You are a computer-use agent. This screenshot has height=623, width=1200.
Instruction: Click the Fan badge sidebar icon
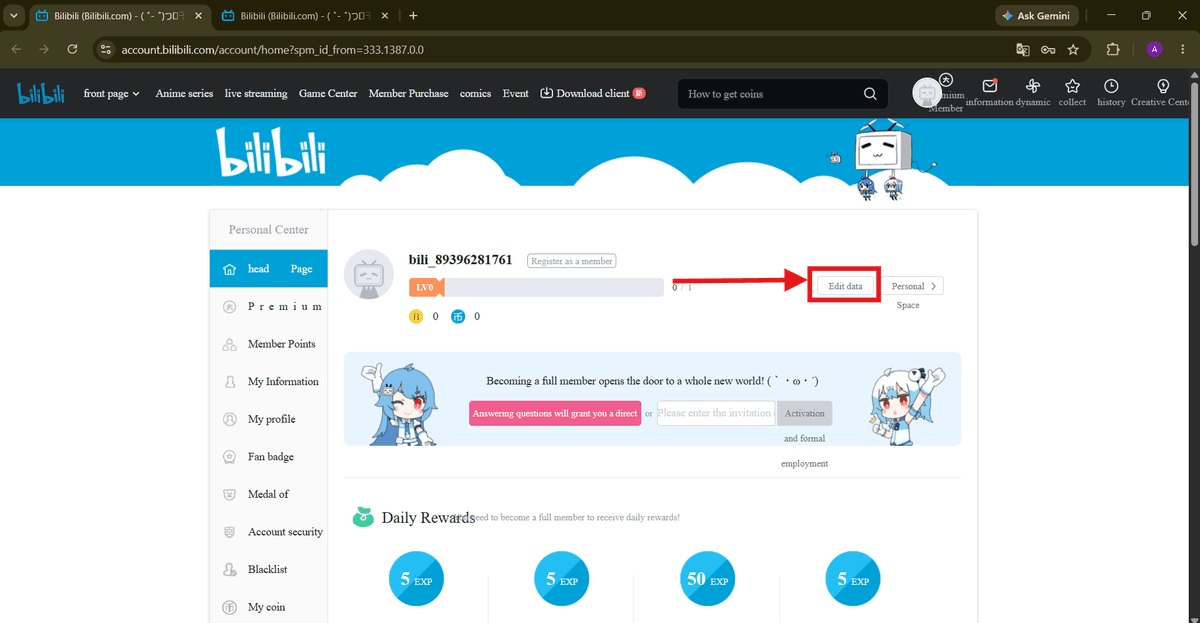[x=229, y=457]
